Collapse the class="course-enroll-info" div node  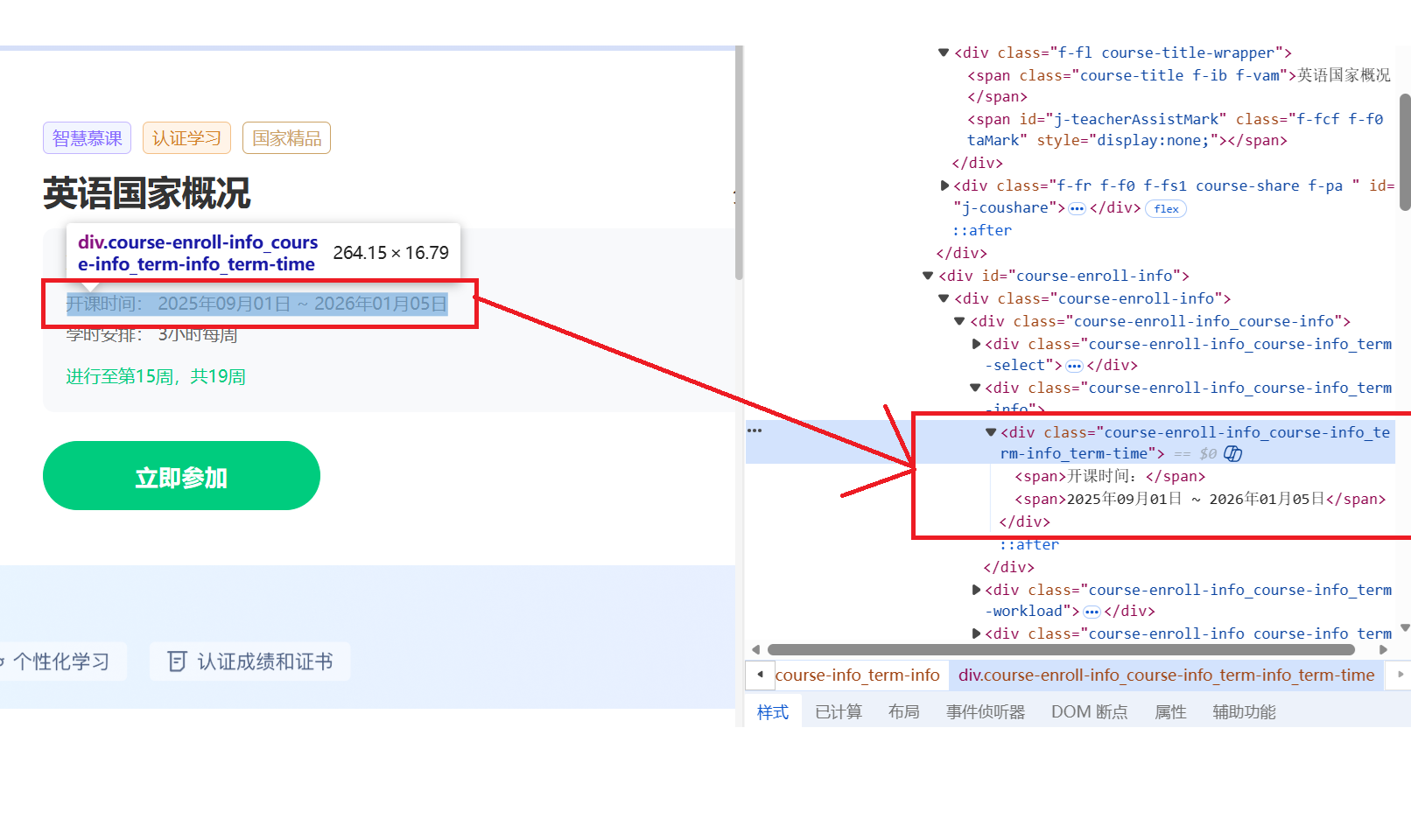944,298
